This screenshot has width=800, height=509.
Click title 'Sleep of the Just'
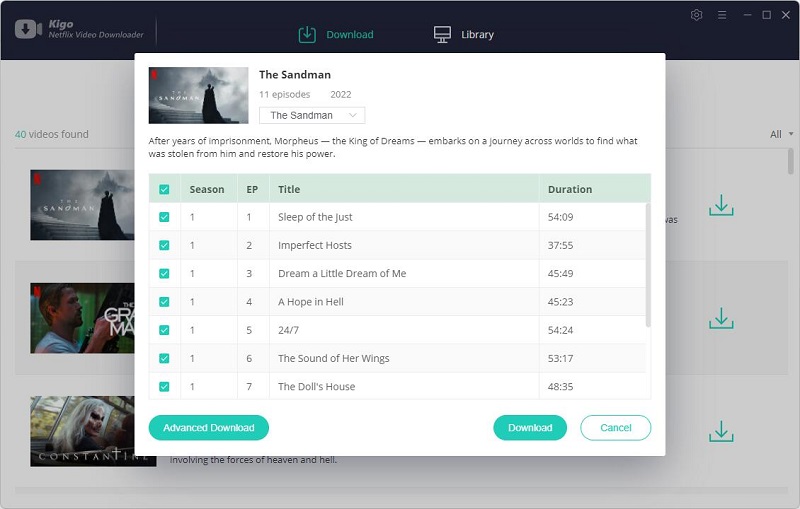point(315,217)
